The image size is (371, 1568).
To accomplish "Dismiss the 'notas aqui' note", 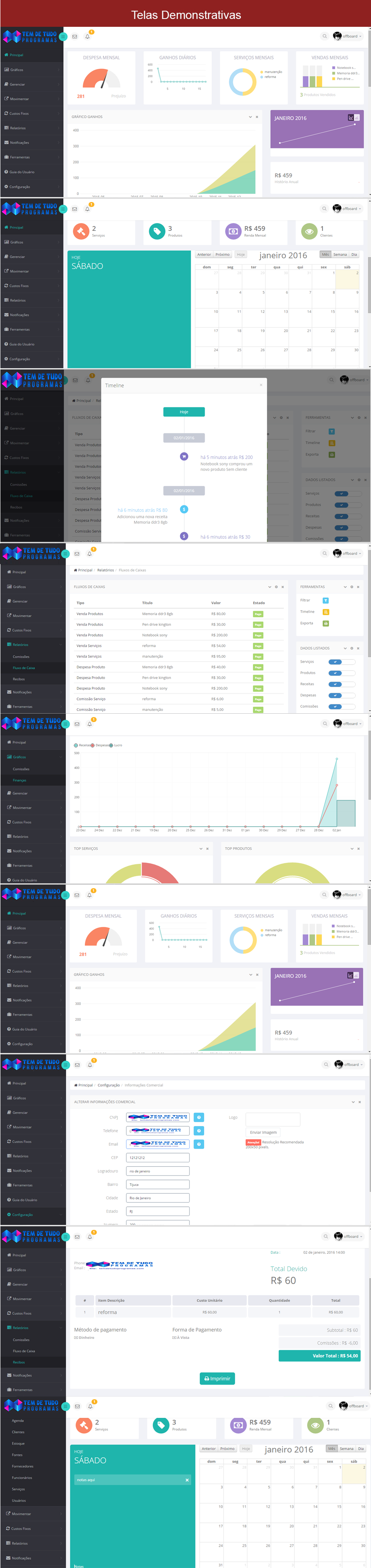I will point(187,1480).
